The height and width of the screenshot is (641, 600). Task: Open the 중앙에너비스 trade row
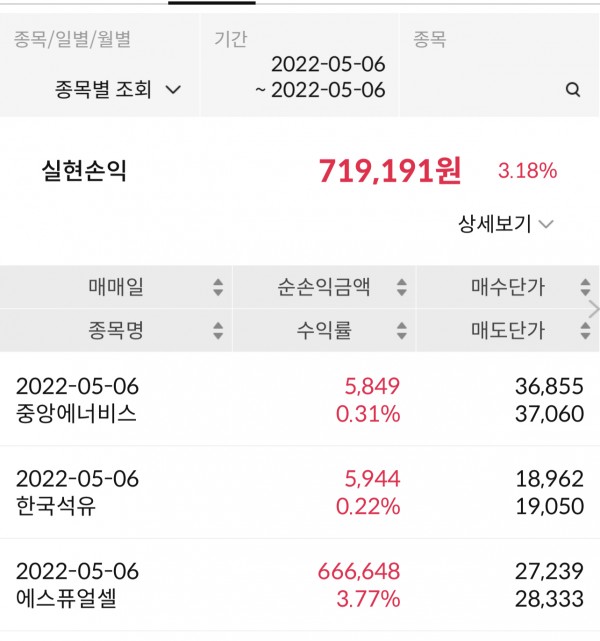click(x=300, y=399)
